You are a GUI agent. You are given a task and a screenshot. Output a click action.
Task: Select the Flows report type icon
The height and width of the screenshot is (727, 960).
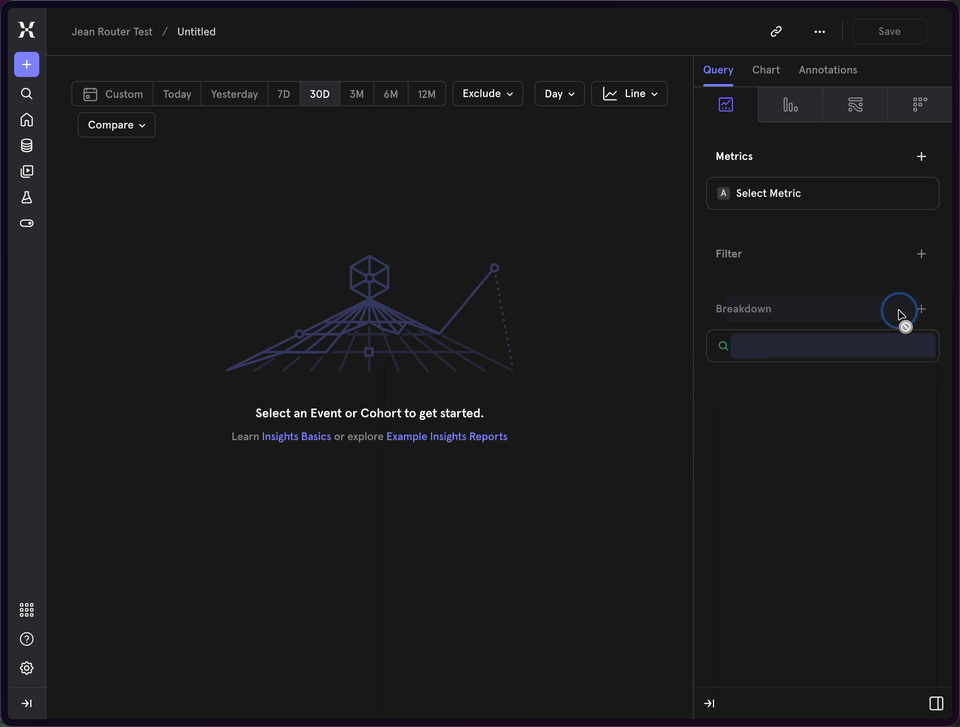click(x=855, y=105)
